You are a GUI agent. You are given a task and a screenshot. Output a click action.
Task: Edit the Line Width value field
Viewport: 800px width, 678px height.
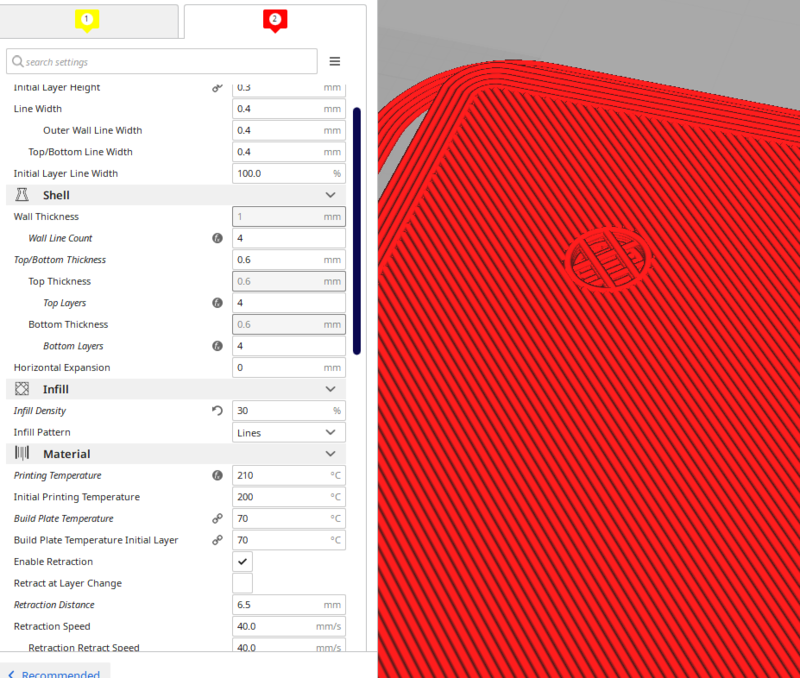pos(289,109)
